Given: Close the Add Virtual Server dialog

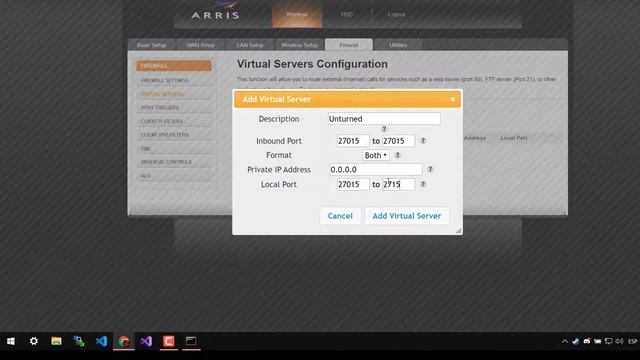Looking at the screenshot, I should (x=453, y=100).
